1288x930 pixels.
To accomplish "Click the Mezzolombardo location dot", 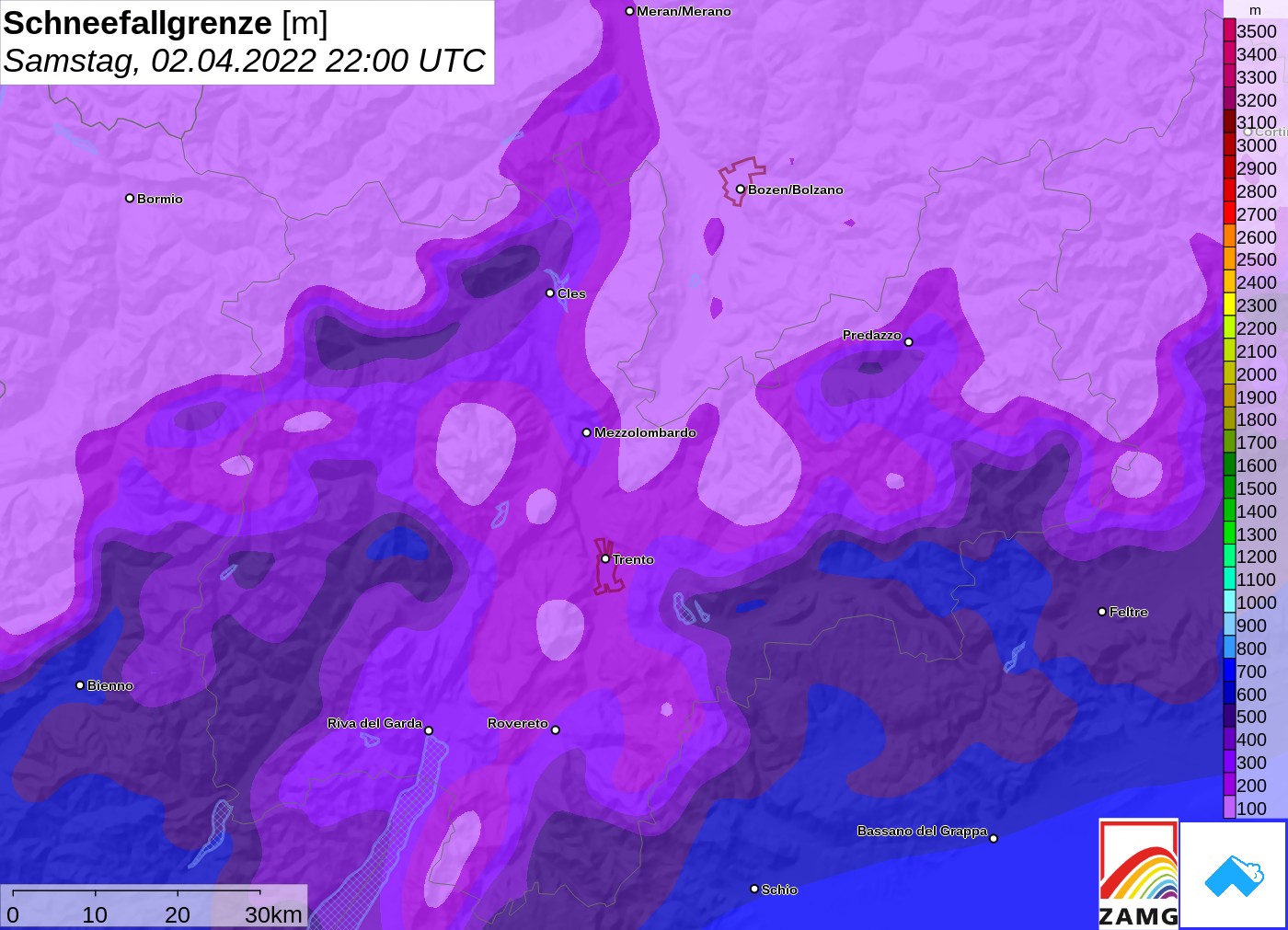I will [x=587, y=432].
